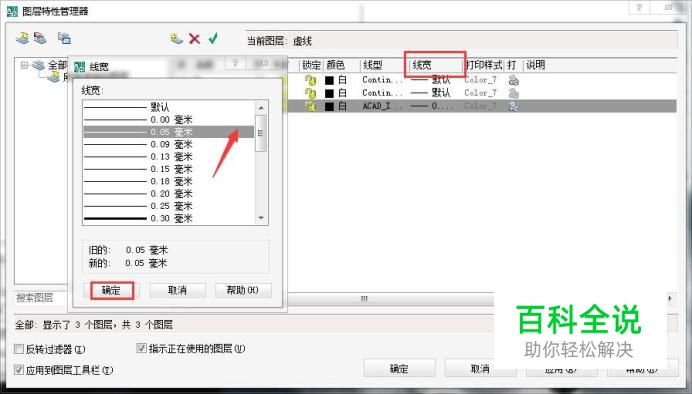This screenshot has height=394, width=692.
Task: Click the 打印样式 column header
Action: coord(484,65)
